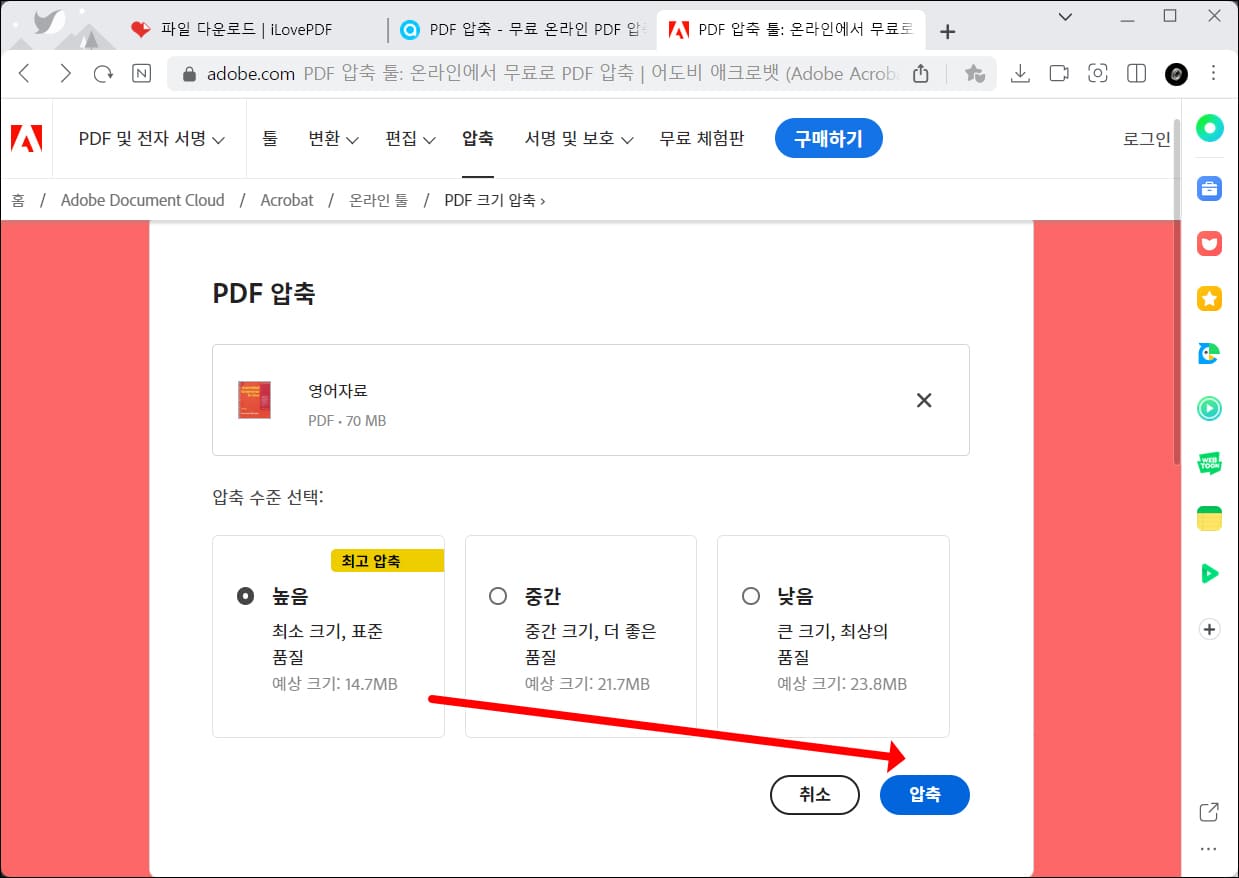
Task: Open split-screen view from the browser toolbar
Action: pos(1136,73)
